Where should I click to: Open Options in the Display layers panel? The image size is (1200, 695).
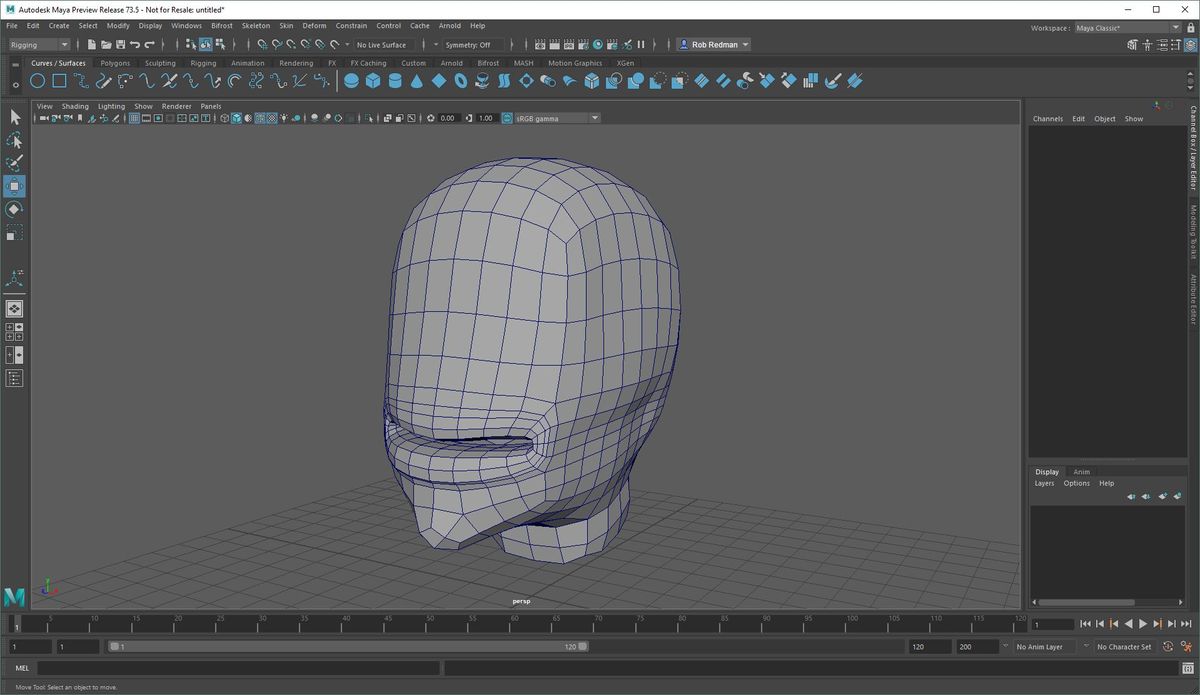1077,483
